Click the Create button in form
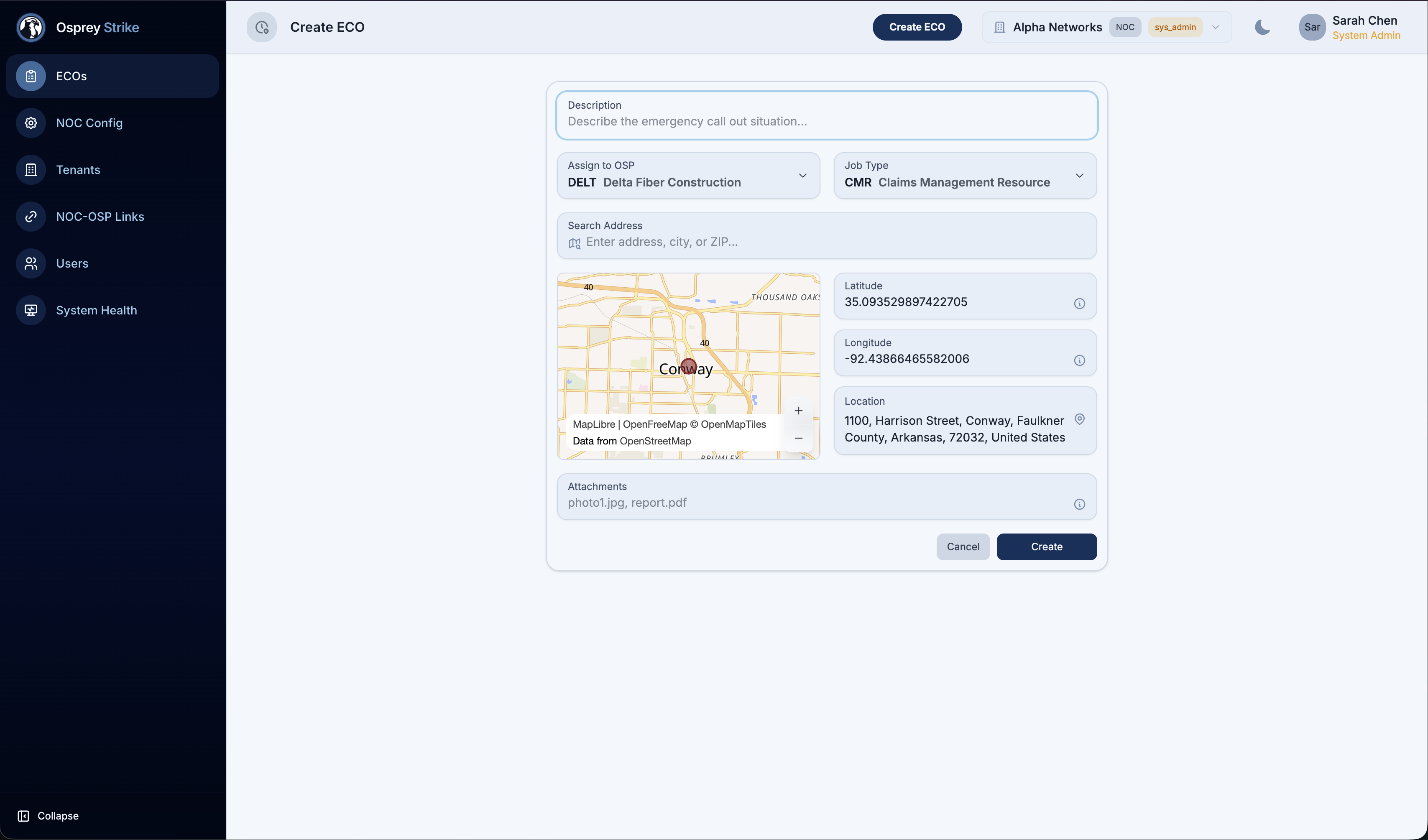 coord(1046,547)
